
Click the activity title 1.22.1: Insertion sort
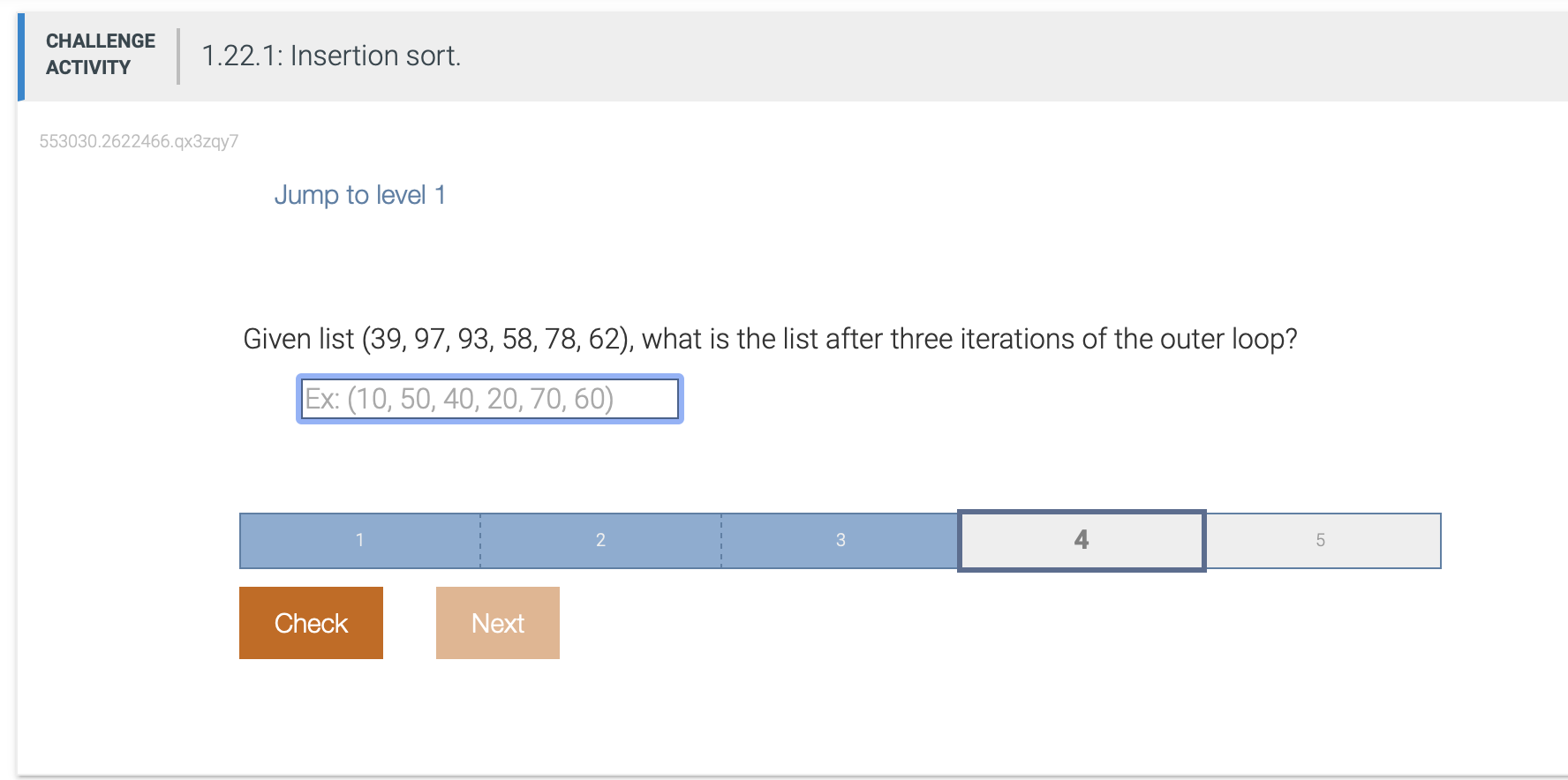[x=331, y=56]
